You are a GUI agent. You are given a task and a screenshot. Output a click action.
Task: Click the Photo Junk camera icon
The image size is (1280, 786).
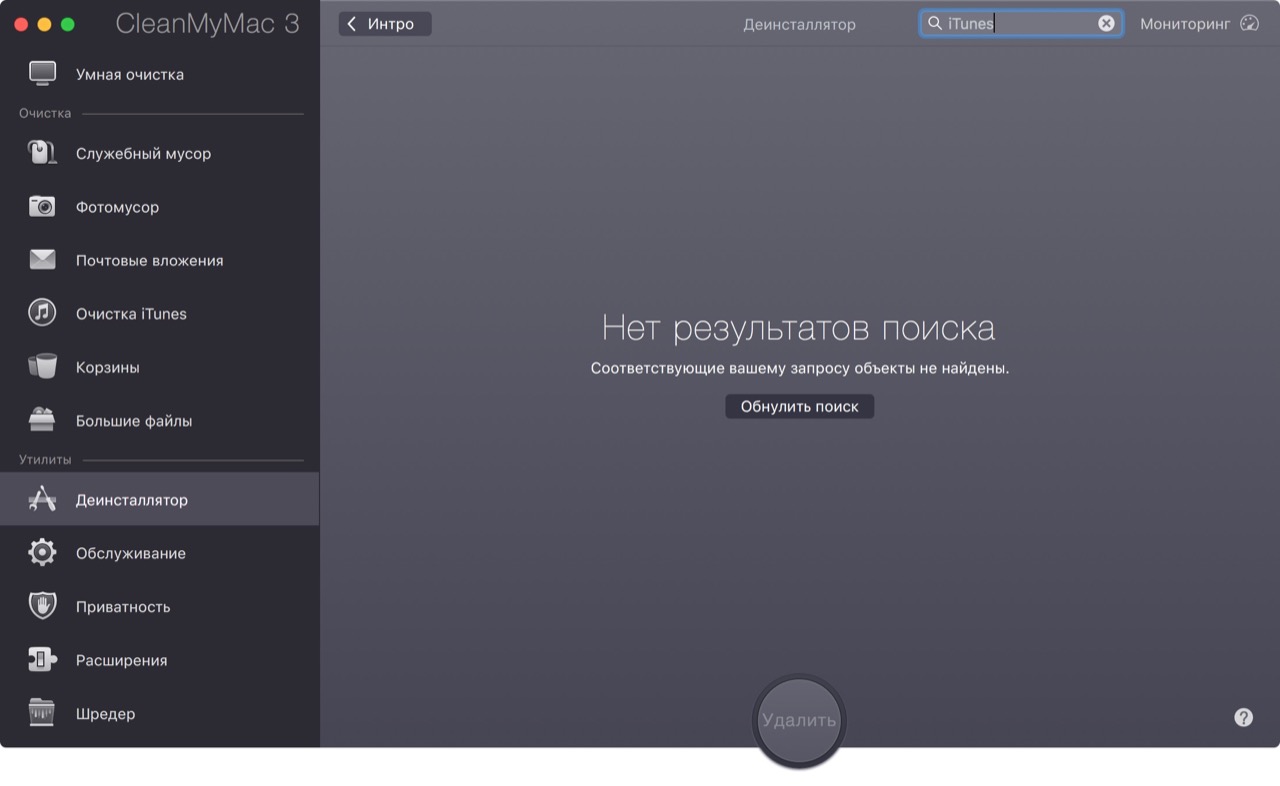[x=42, y=207]
